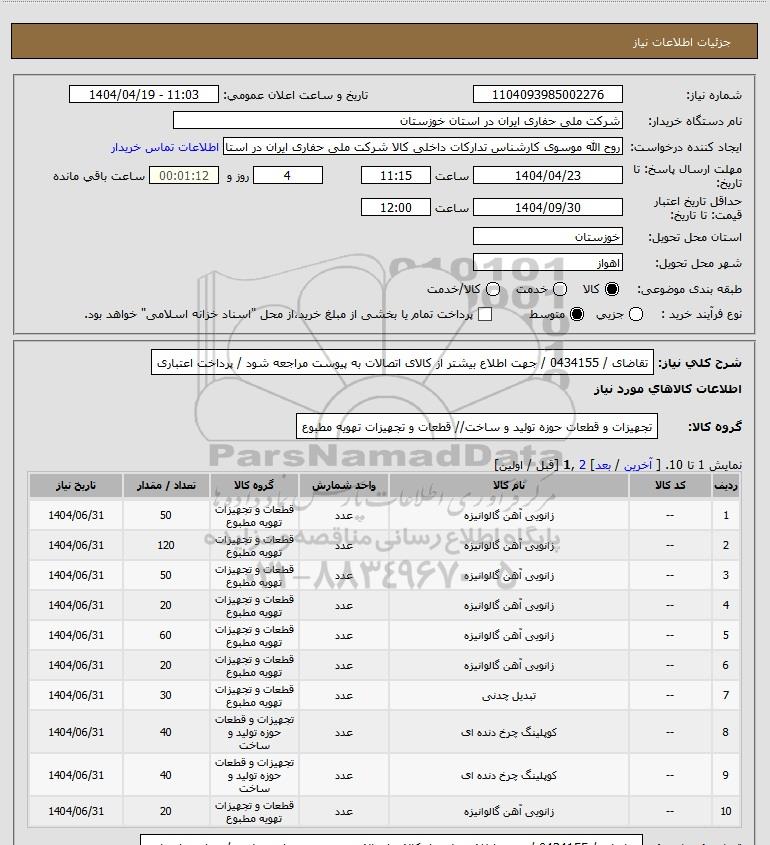Click the need number field 1104093985002276

547,94
